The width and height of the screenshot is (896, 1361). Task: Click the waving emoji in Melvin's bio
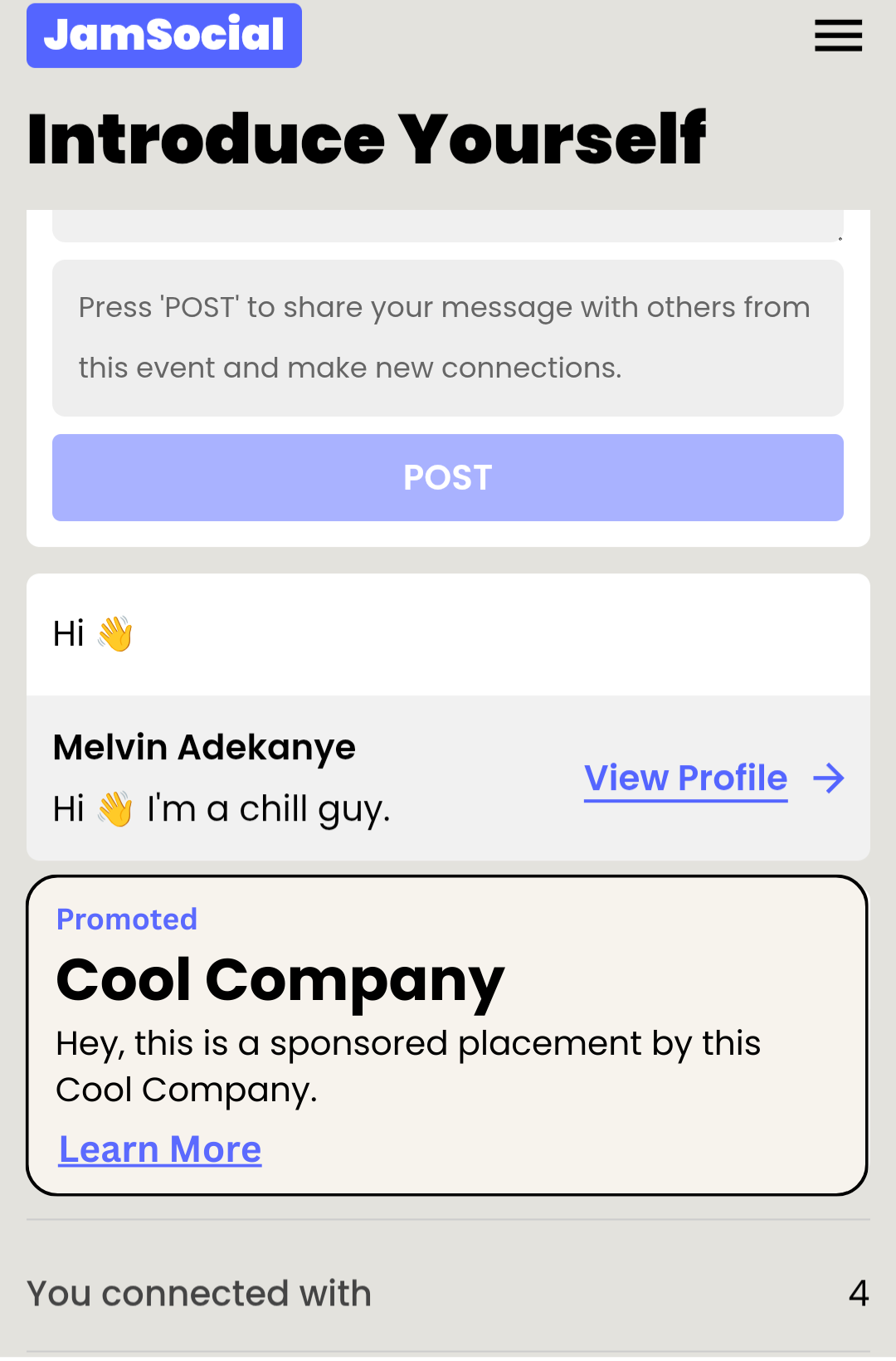[x=114, y=809]
